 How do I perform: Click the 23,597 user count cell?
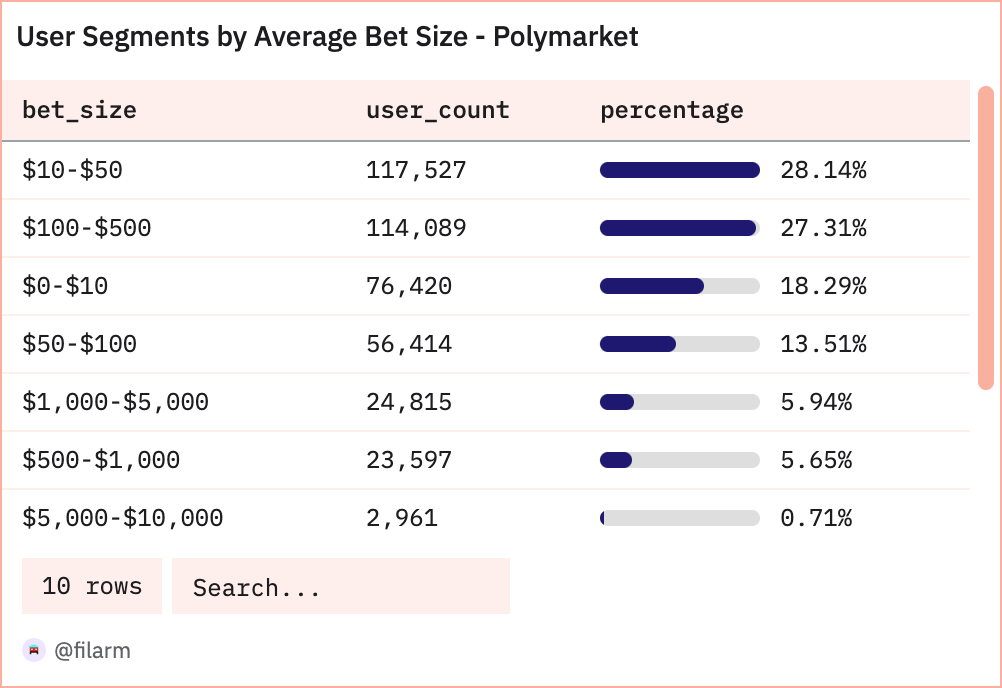pyautogui.click(x=409, y=460)
